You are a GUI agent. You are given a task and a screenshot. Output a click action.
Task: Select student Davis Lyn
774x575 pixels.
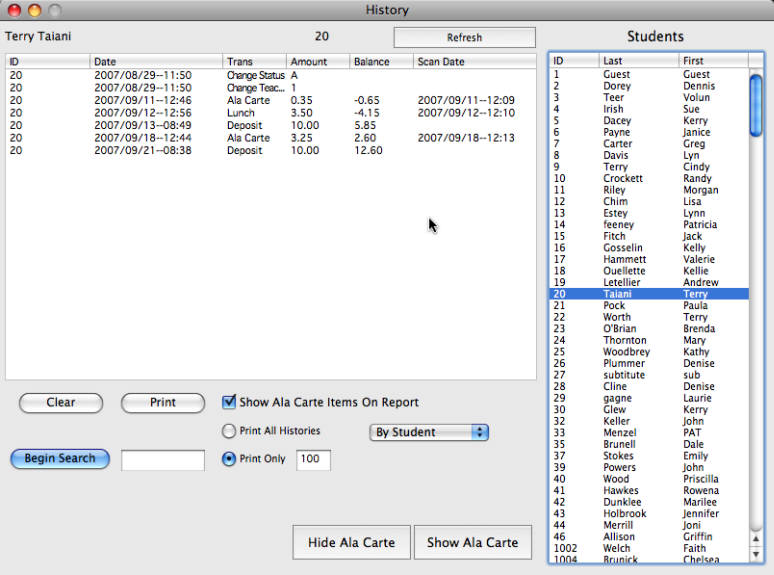click(x=649, y=155)
